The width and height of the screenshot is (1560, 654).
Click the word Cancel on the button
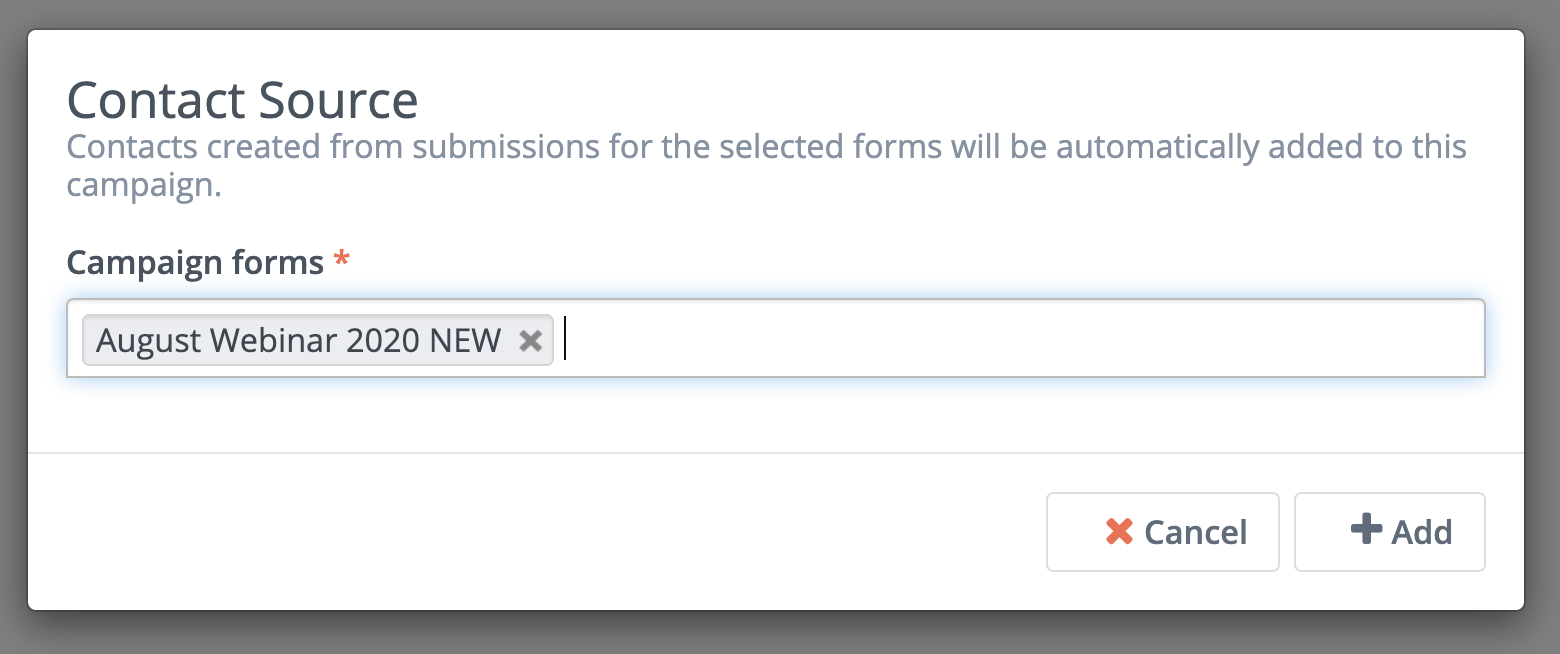click(x=1195, y=532)
